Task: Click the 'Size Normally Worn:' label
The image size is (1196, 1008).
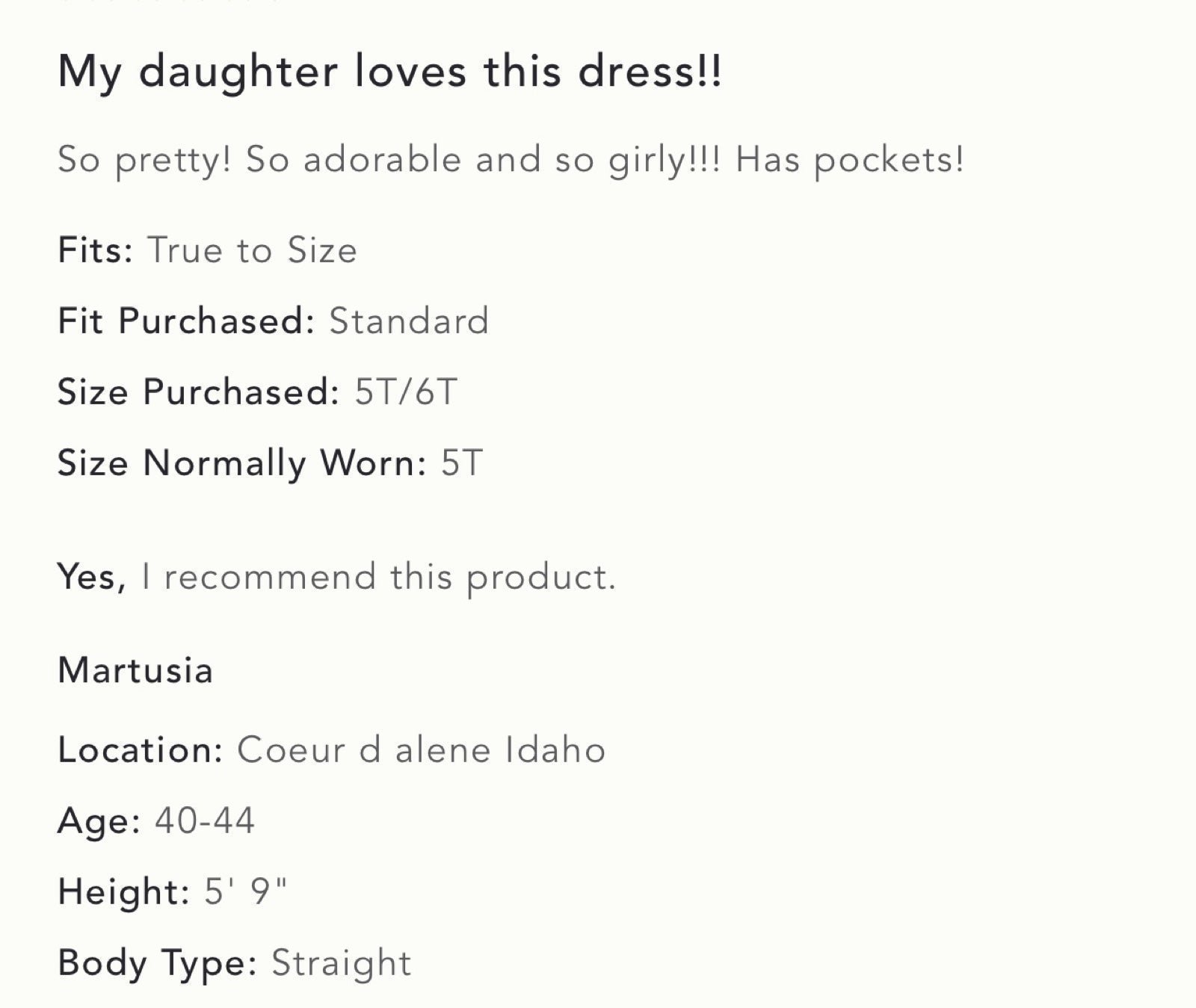Action: click(x=242, y=463)
